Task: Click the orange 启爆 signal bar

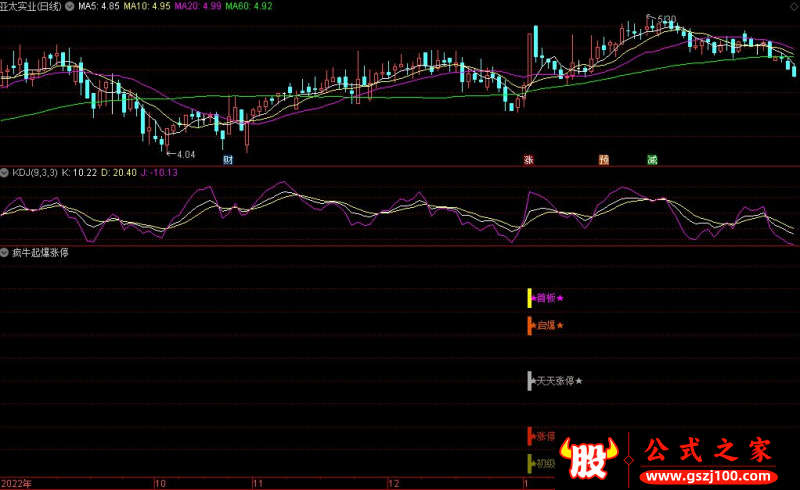Action: tap(529, 326)
